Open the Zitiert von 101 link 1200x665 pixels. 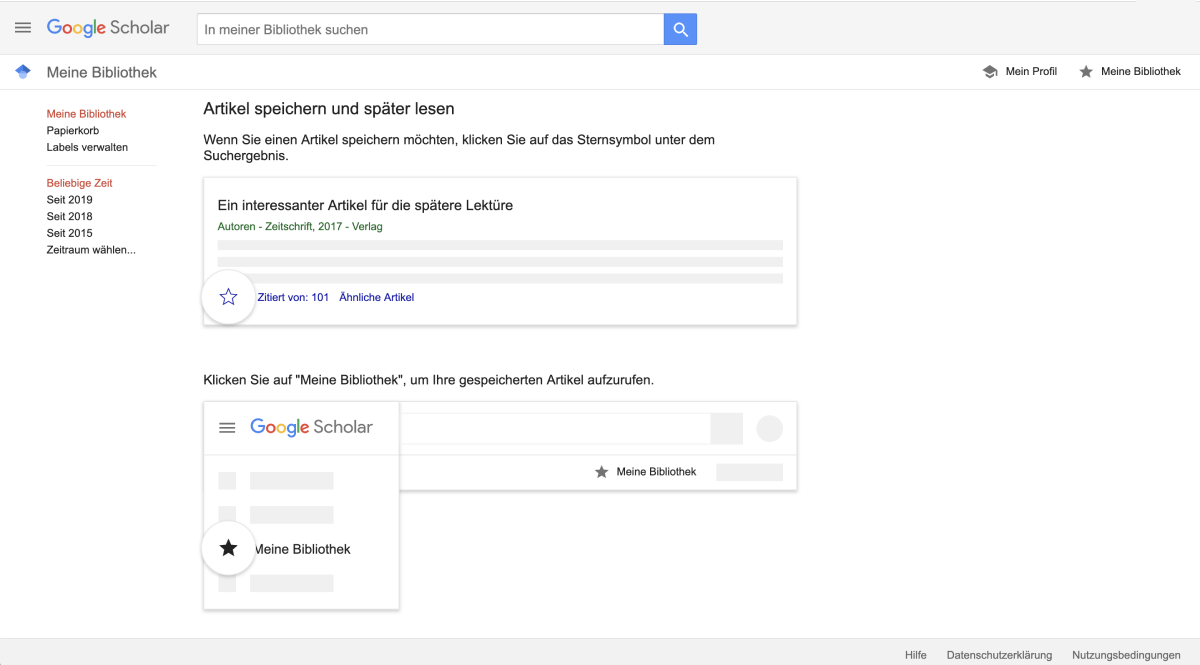coord(293,297)
